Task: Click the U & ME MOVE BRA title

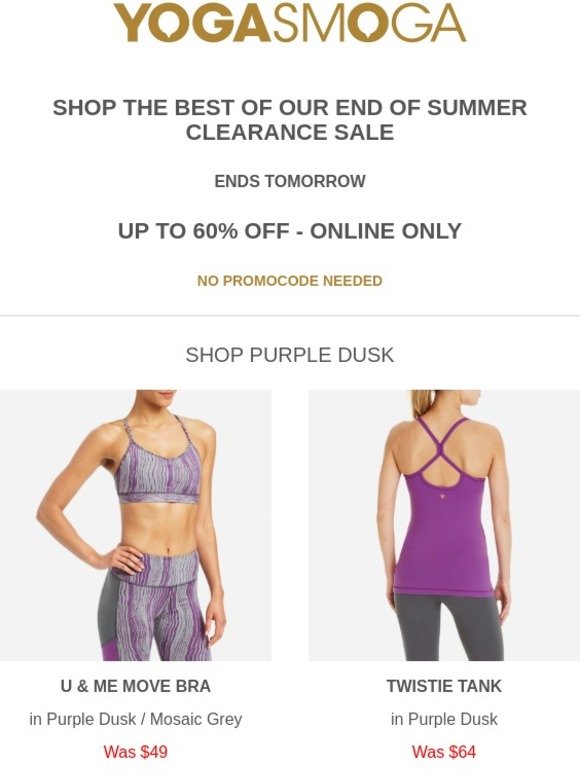Action: pos(135,686)
